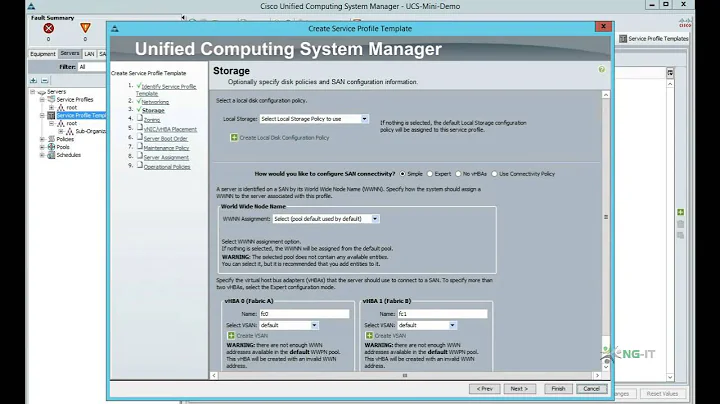Click the organization icon of root under Service Profiles
Screen dimensions: 720x404
[61, 107]
